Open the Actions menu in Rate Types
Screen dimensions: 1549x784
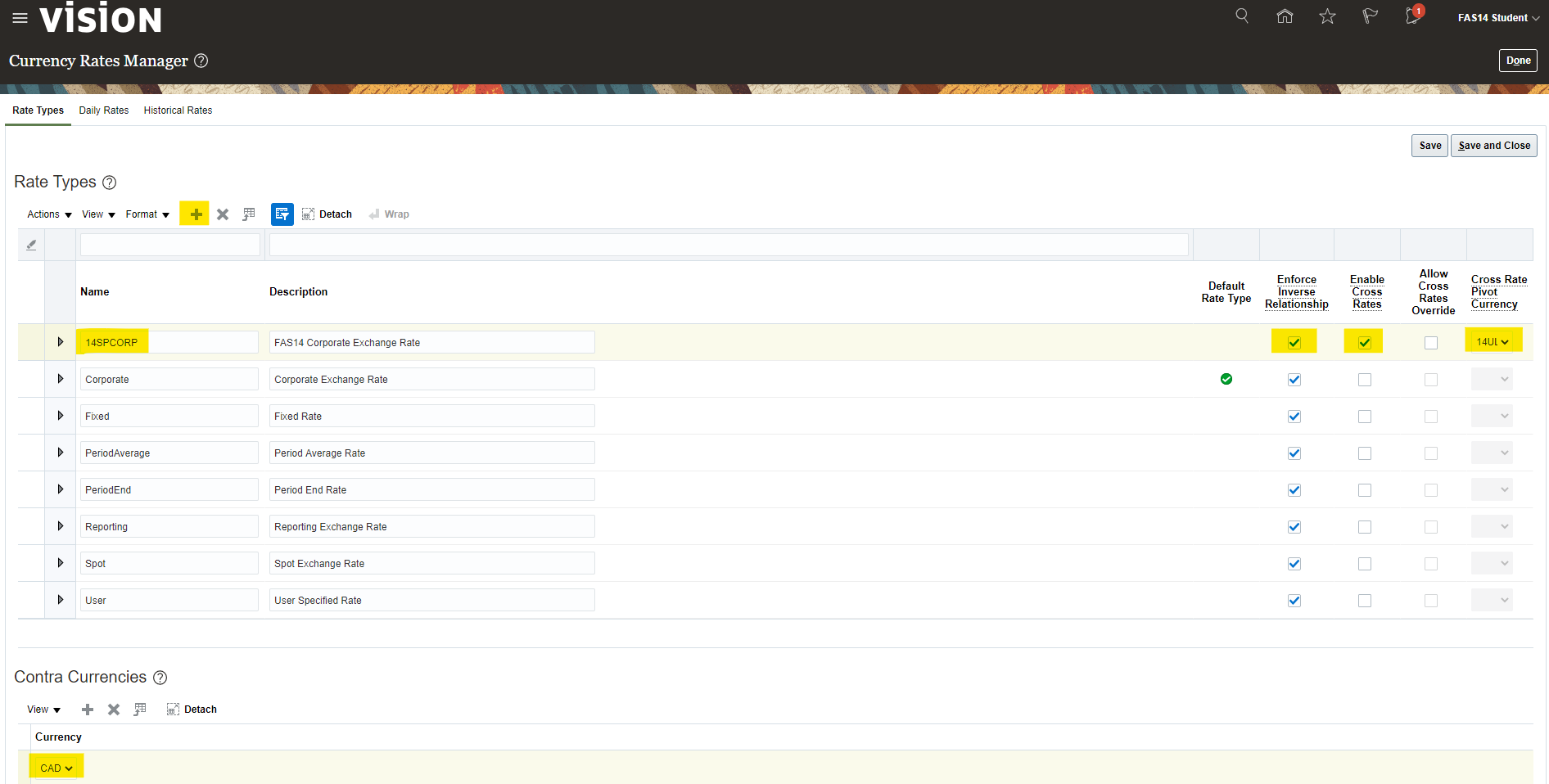coord(49,214)
